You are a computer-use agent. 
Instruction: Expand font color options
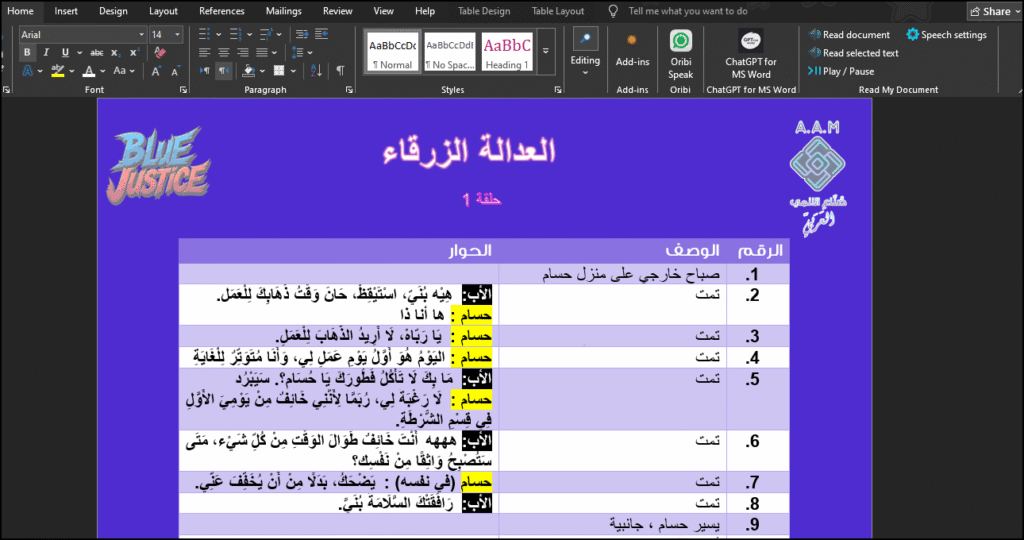click(103, 71)
